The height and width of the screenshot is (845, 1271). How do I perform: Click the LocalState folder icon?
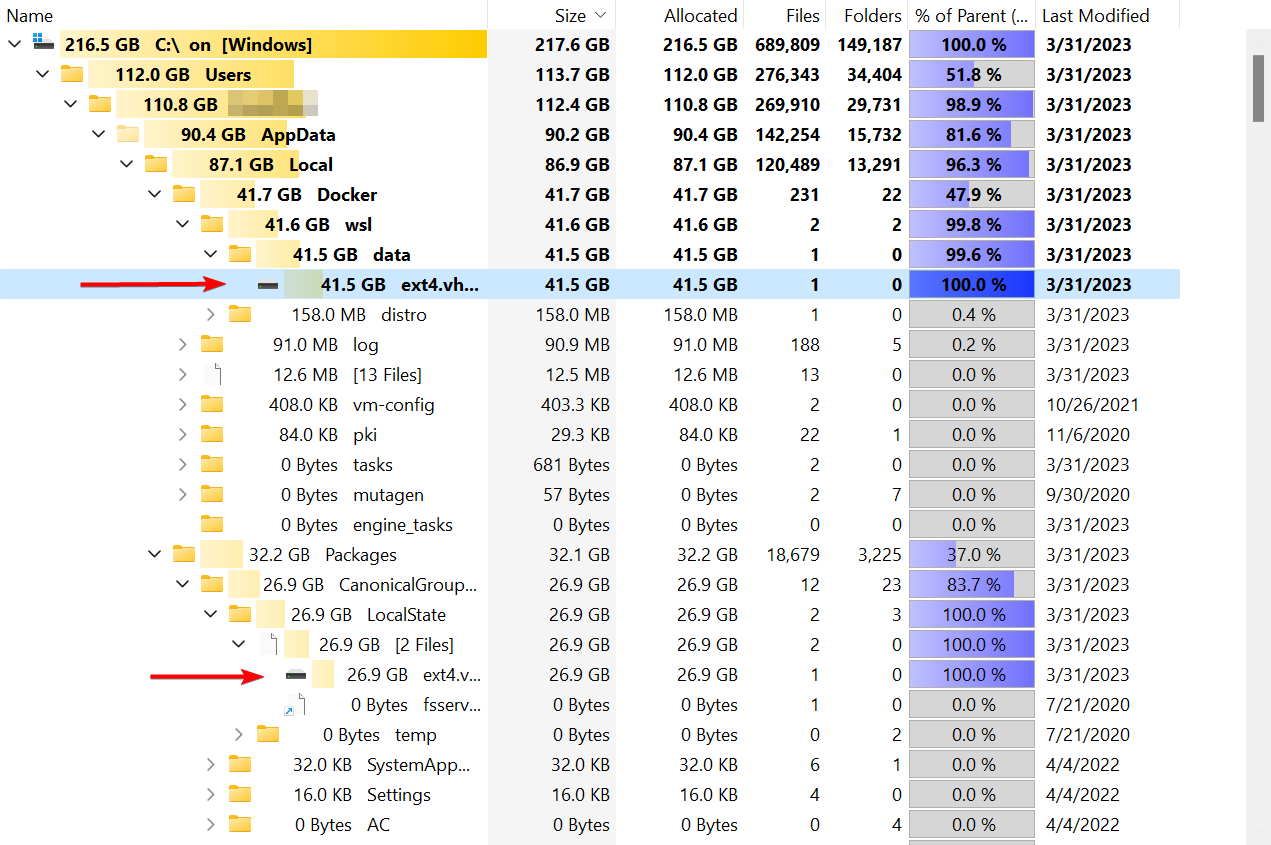pyautogui.click(x=240, y=614)
